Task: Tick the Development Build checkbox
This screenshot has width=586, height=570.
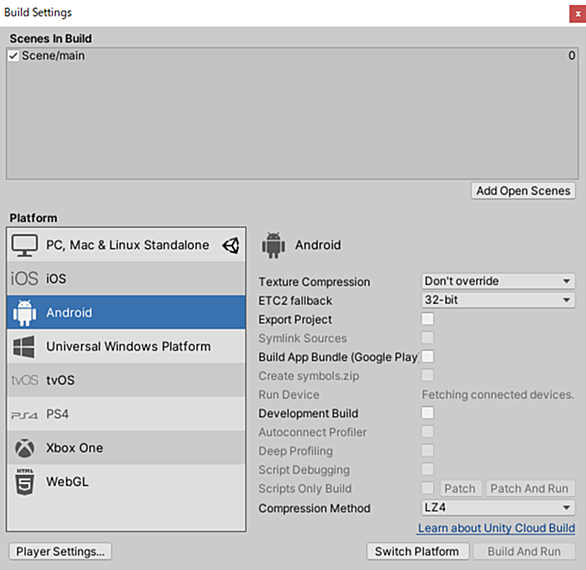Action: (428, 413)
